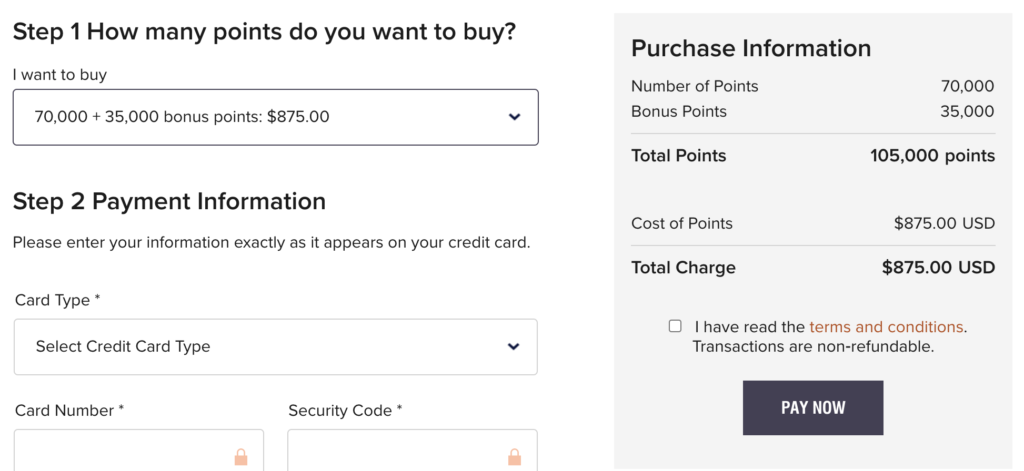Image resolution: width=1024 pixels, height=471 pixels.
Task: Focus the Card Number input field
Action: click(138, 450)
